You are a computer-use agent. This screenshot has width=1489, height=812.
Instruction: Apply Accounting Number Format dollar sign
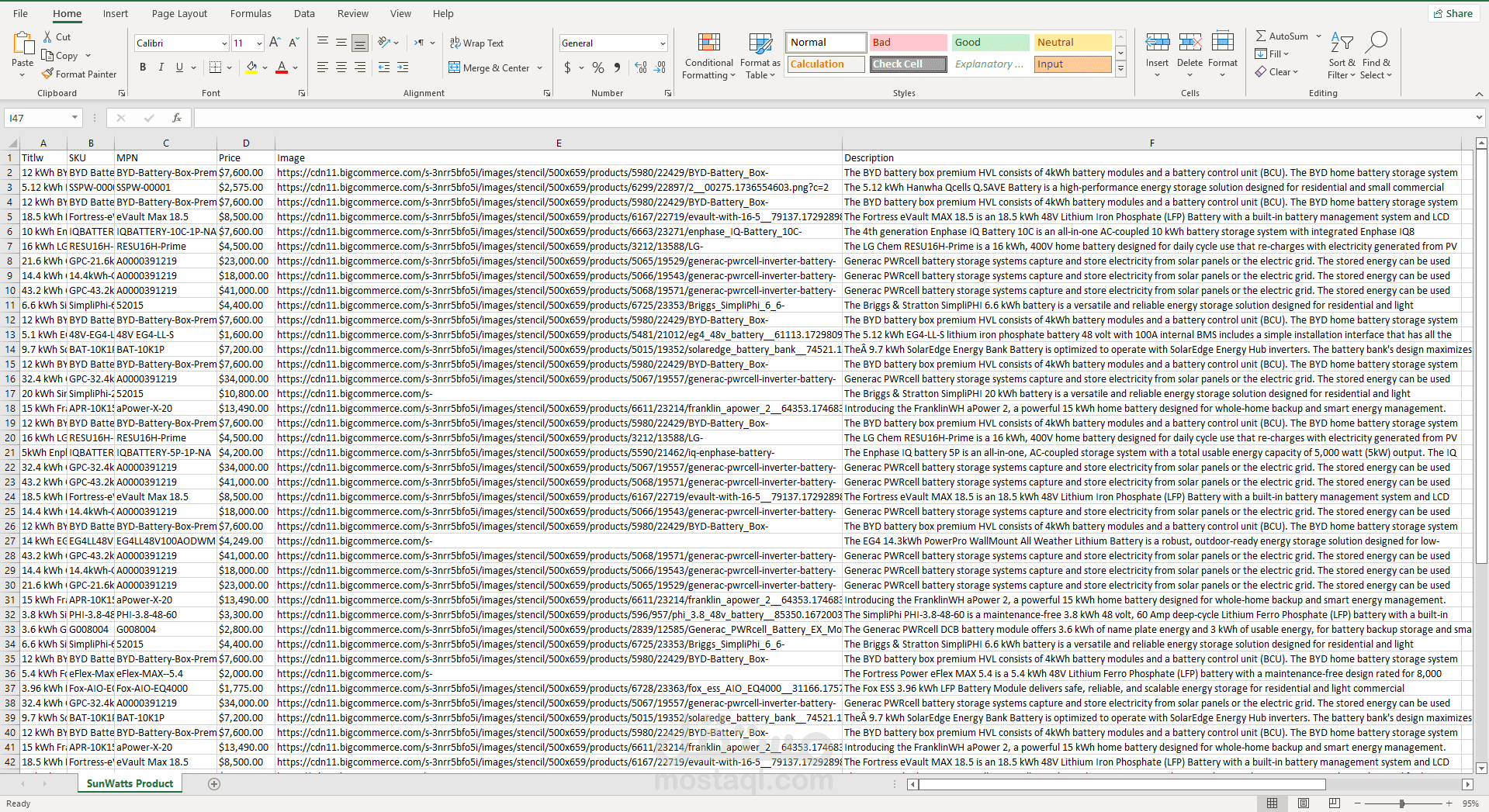[x=567, y=67]
